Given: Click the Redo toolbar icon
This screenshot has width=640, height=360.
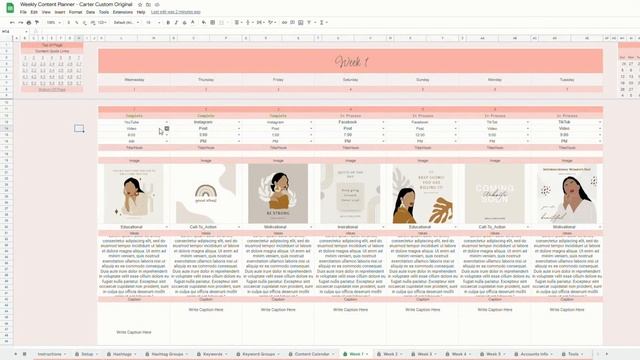Looking at the screenshot, I should click(x=20, y=22).
